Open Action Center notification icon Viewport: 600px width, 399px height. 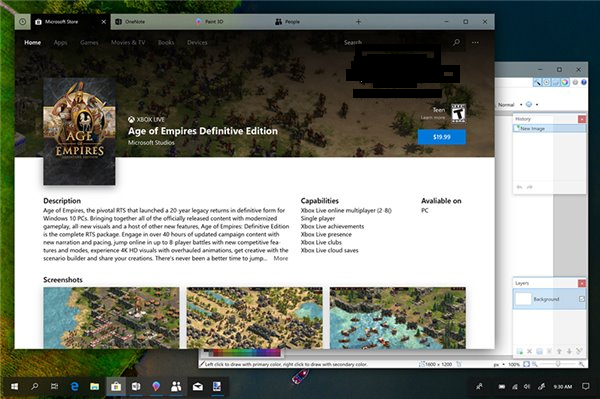click(585, 386)
